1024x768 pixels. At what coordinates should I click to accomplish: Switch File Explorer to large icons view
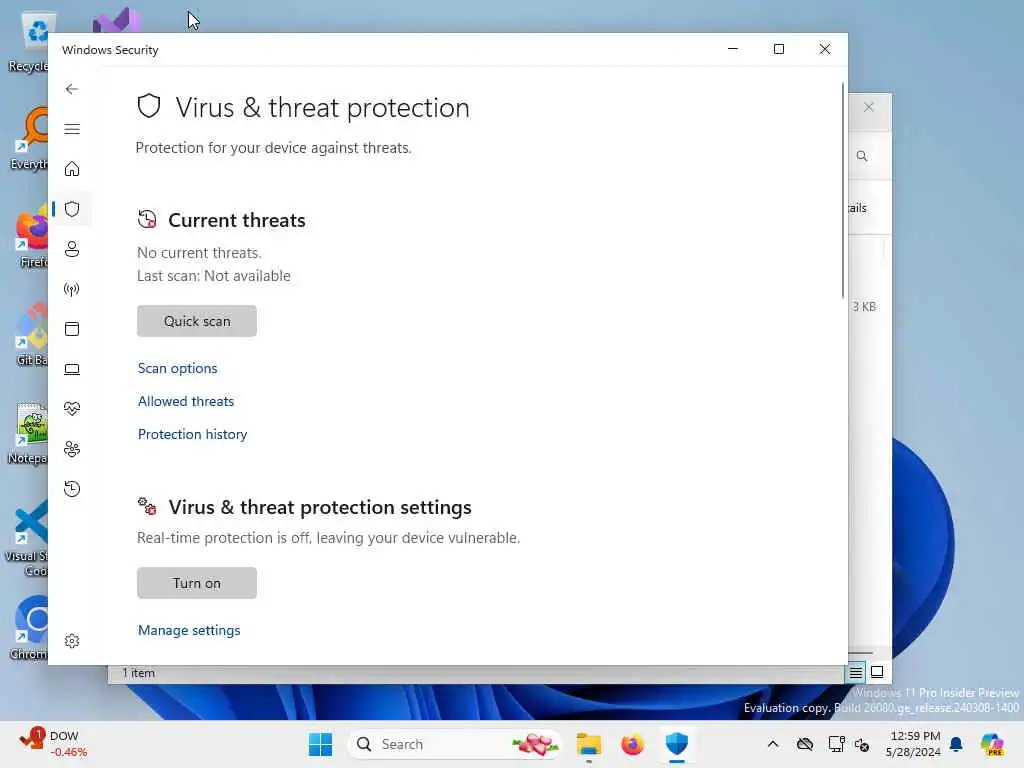pos(877,672)
